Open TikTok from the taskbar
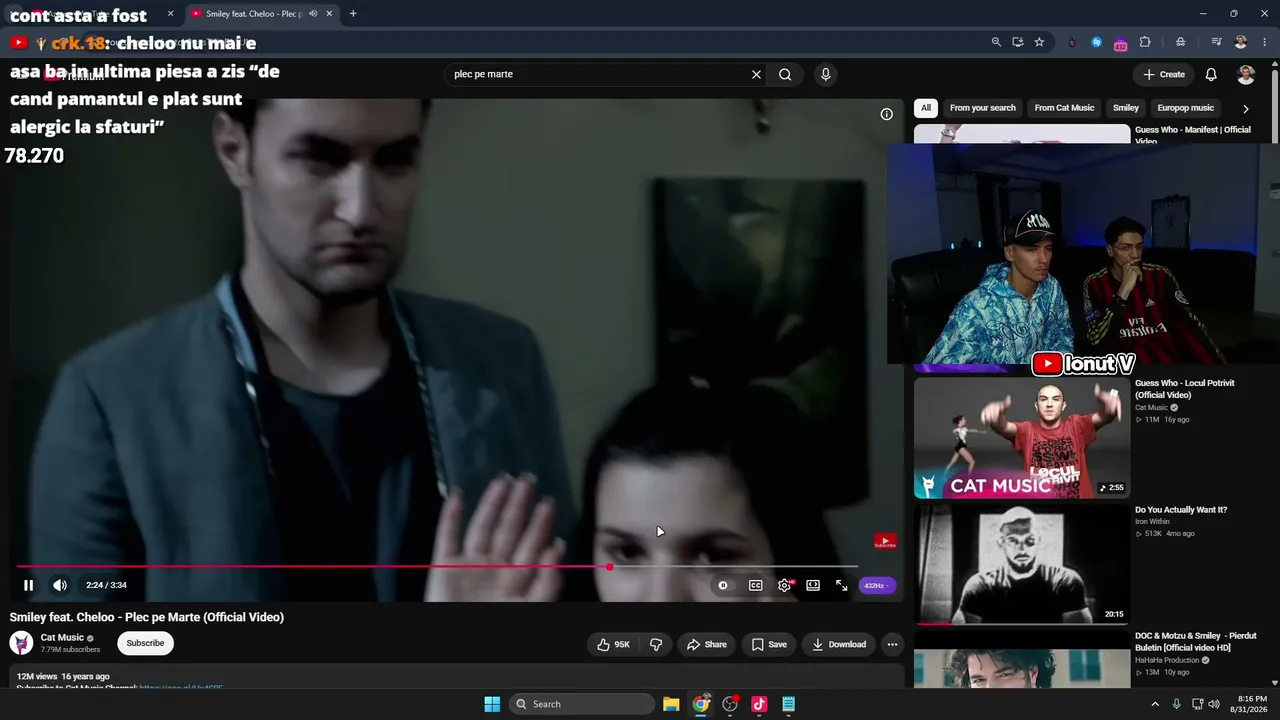This screenshot has width=1280, height=720. point(759,704)
